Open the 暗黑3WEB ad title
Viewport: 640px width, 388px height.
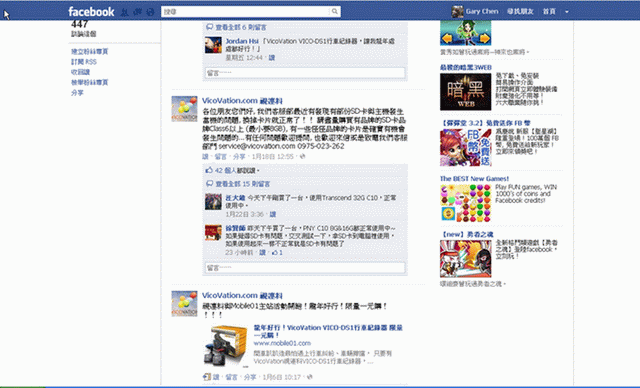tap(466, 67)
